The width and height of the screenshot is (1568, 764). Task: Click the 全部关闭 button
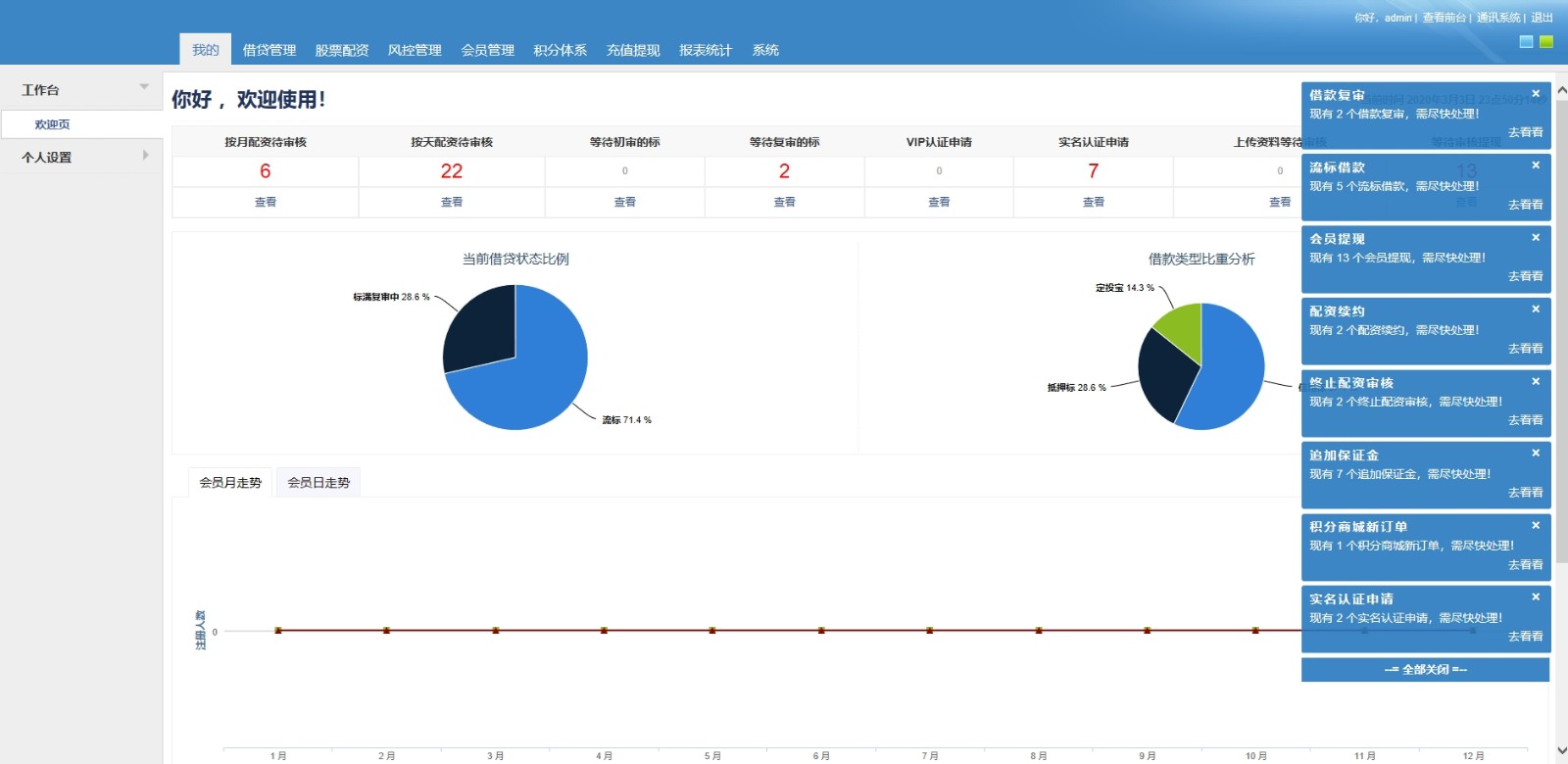point(1425,670)
